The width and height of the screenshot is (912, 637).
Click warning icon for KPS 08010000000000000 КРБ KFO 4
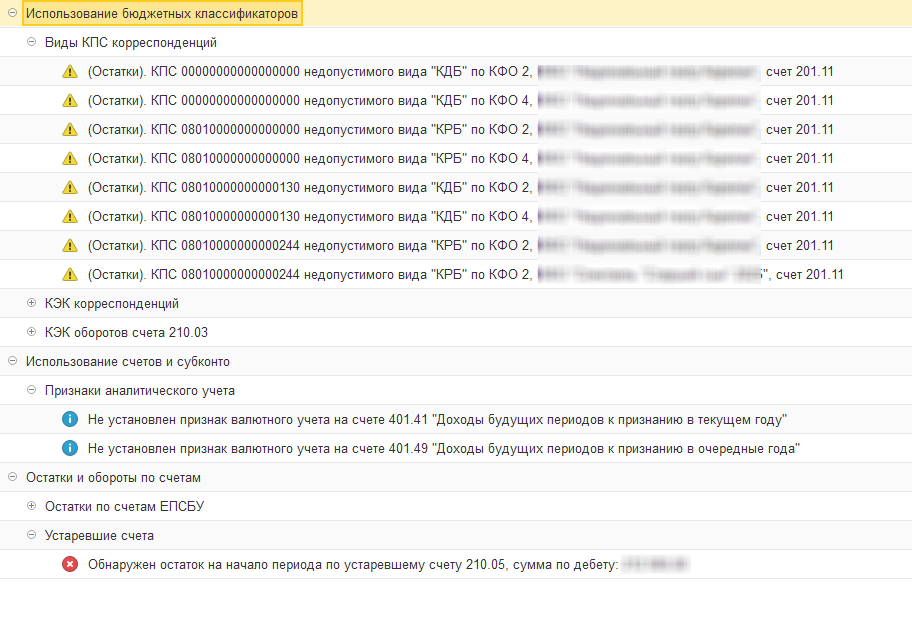click(69, 159)
